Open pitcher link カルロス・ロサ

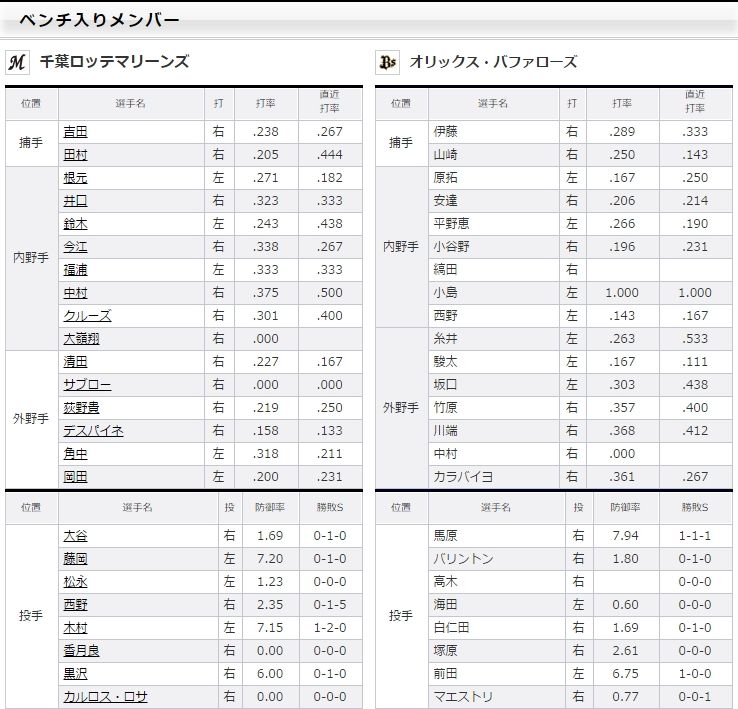[x=105, y=697]
